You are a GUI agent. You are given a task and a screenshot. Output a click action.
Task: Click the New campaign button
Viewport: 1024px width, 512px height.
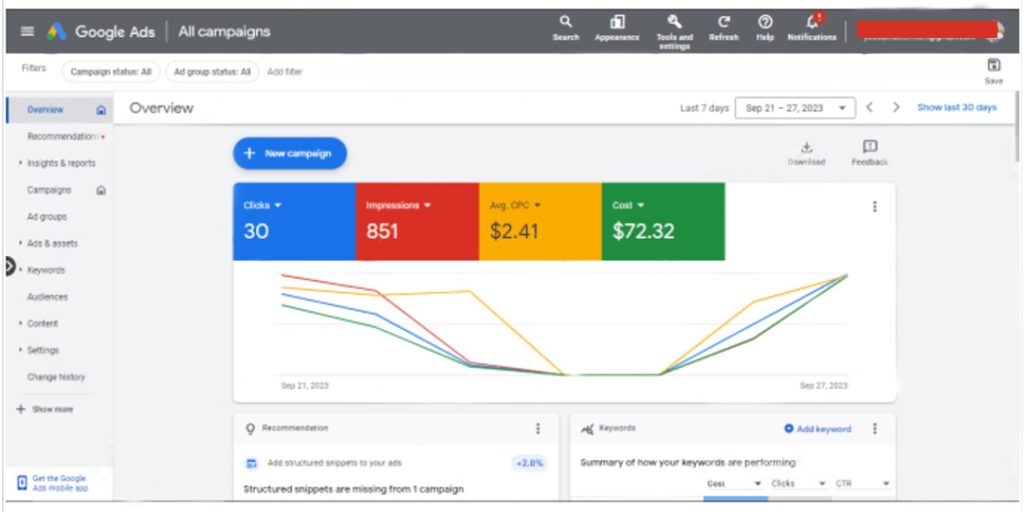[290, 154]
